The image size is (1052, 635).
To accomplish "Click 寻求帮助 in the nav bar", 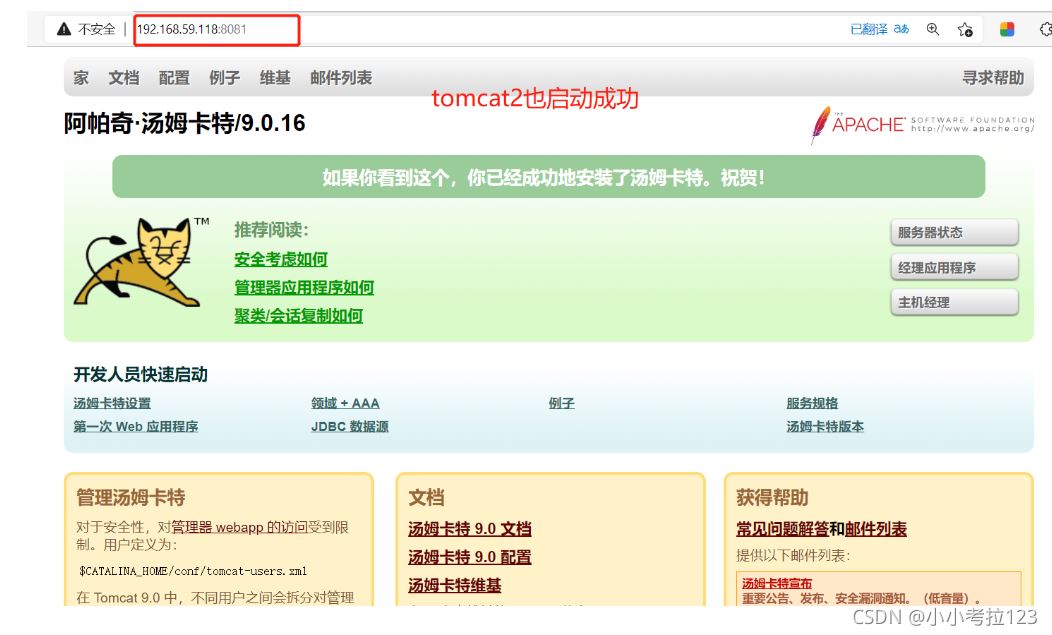I will [993, 78].
